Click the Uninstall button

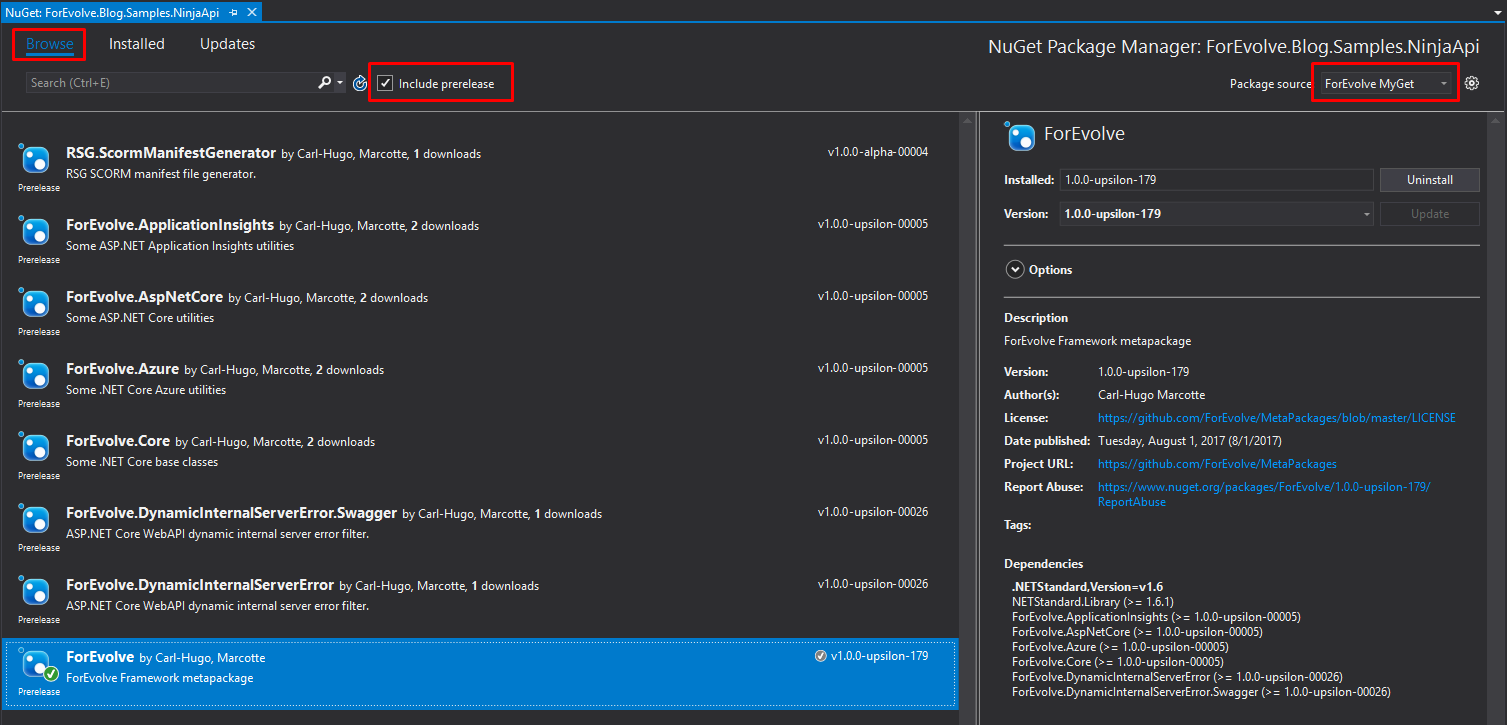1429,180
